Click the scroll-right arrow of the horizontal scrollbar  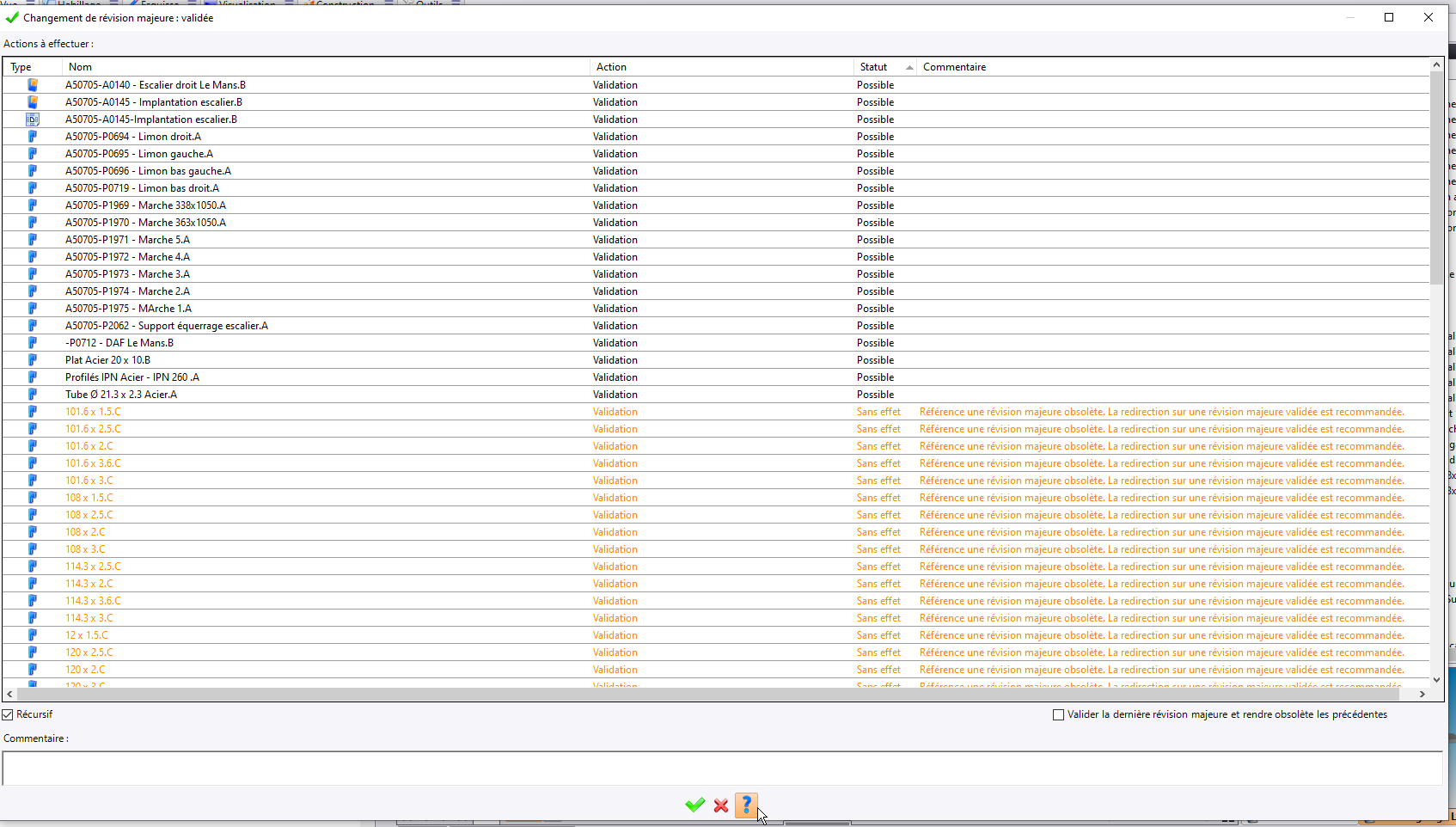tap(1422, 694)
